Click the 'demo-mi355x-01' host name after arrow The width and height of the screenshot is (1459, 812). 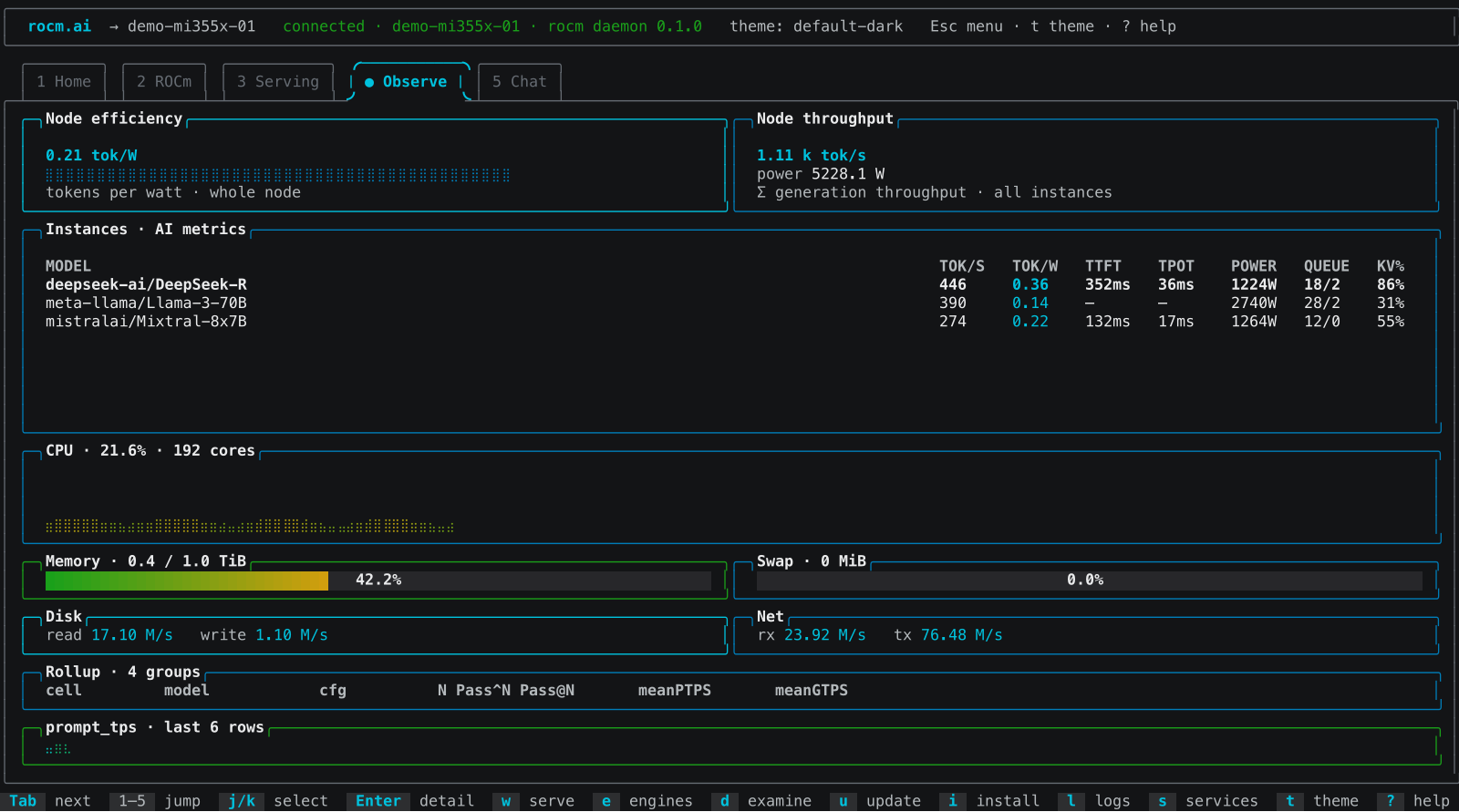(x=191, y=26)
